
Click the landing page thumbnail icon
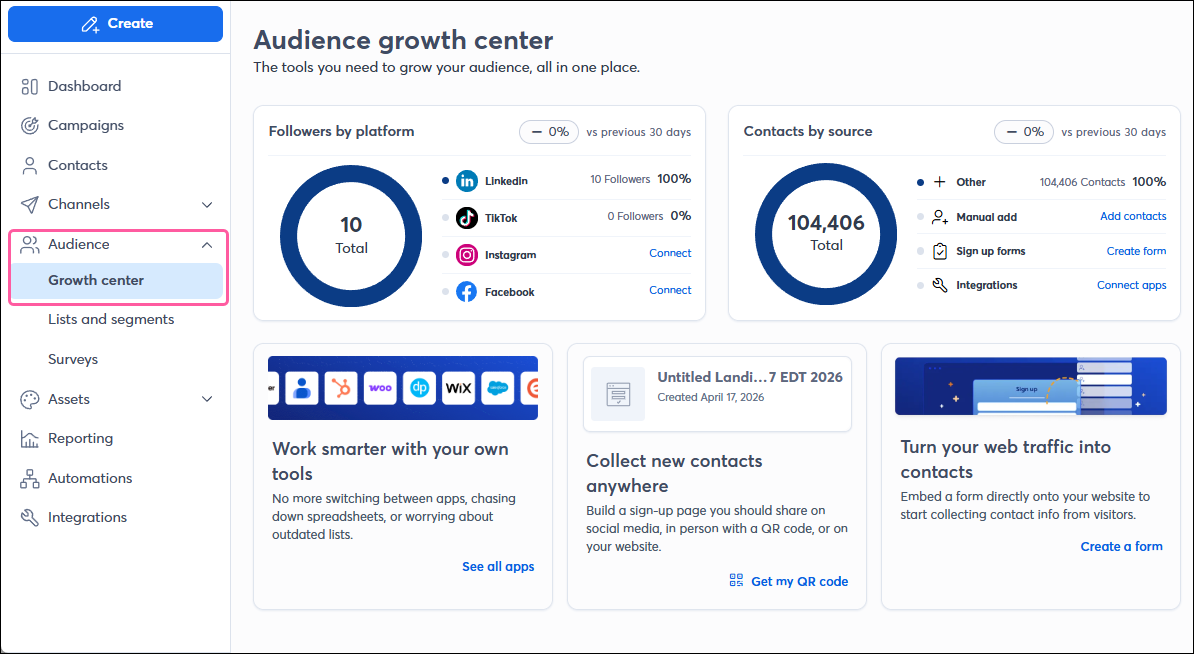(x=618, y=394)
